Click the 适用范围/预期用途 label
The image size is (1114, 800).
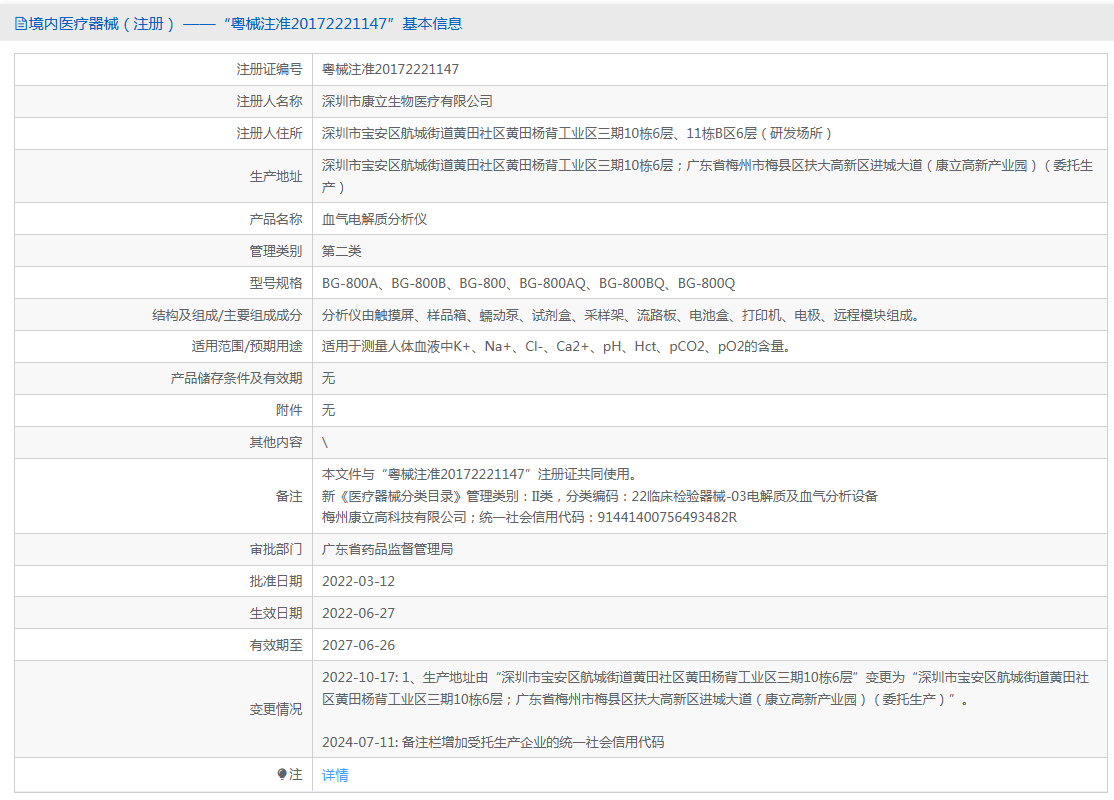[247, 347]
